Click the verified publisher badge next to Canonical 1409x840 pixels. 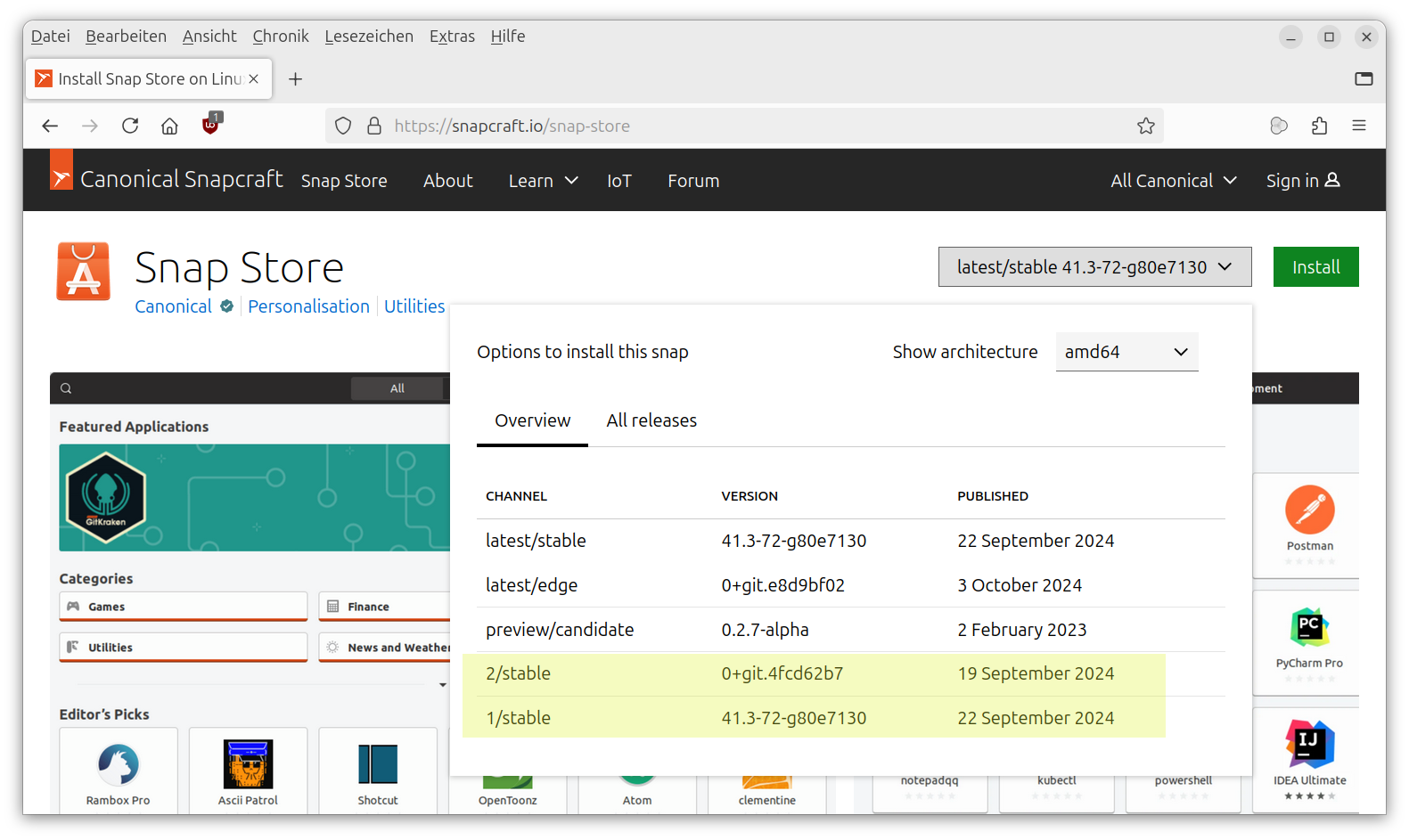(x=227, y=306)
